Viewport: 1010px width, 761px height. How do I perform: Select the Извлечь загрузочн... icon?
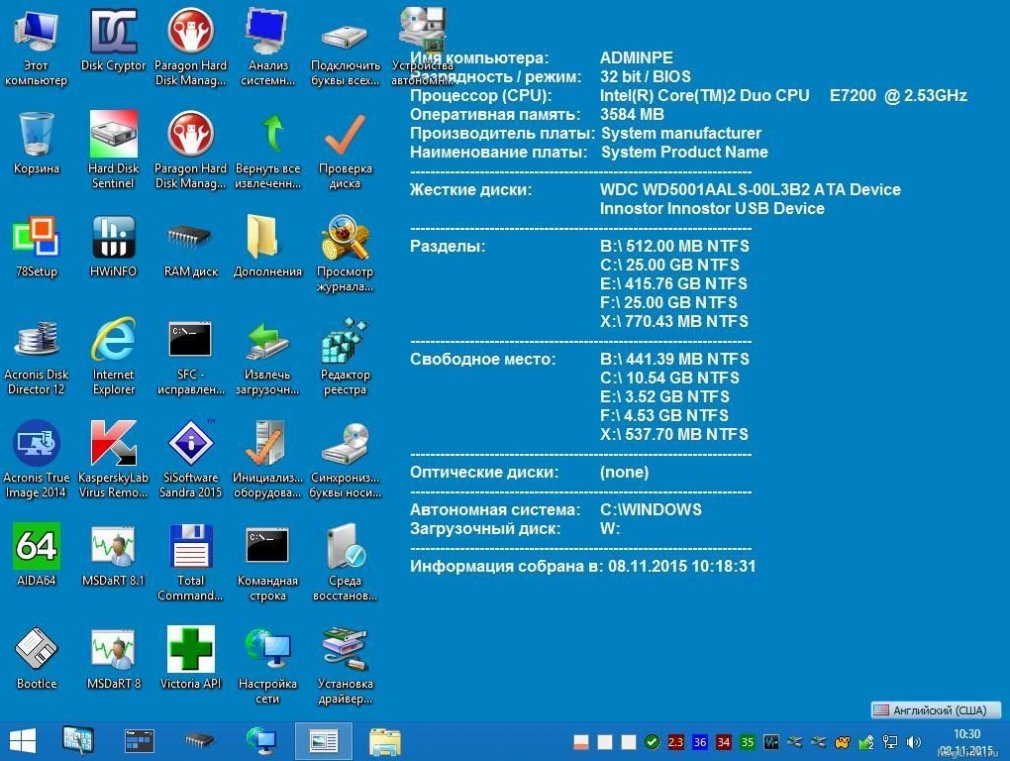point(268,357)
